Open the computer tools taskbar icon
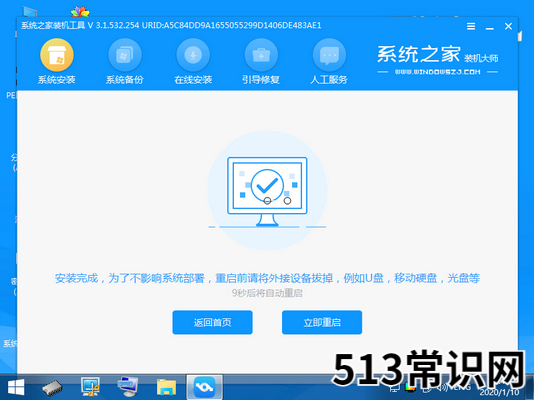 coord(90,387)
